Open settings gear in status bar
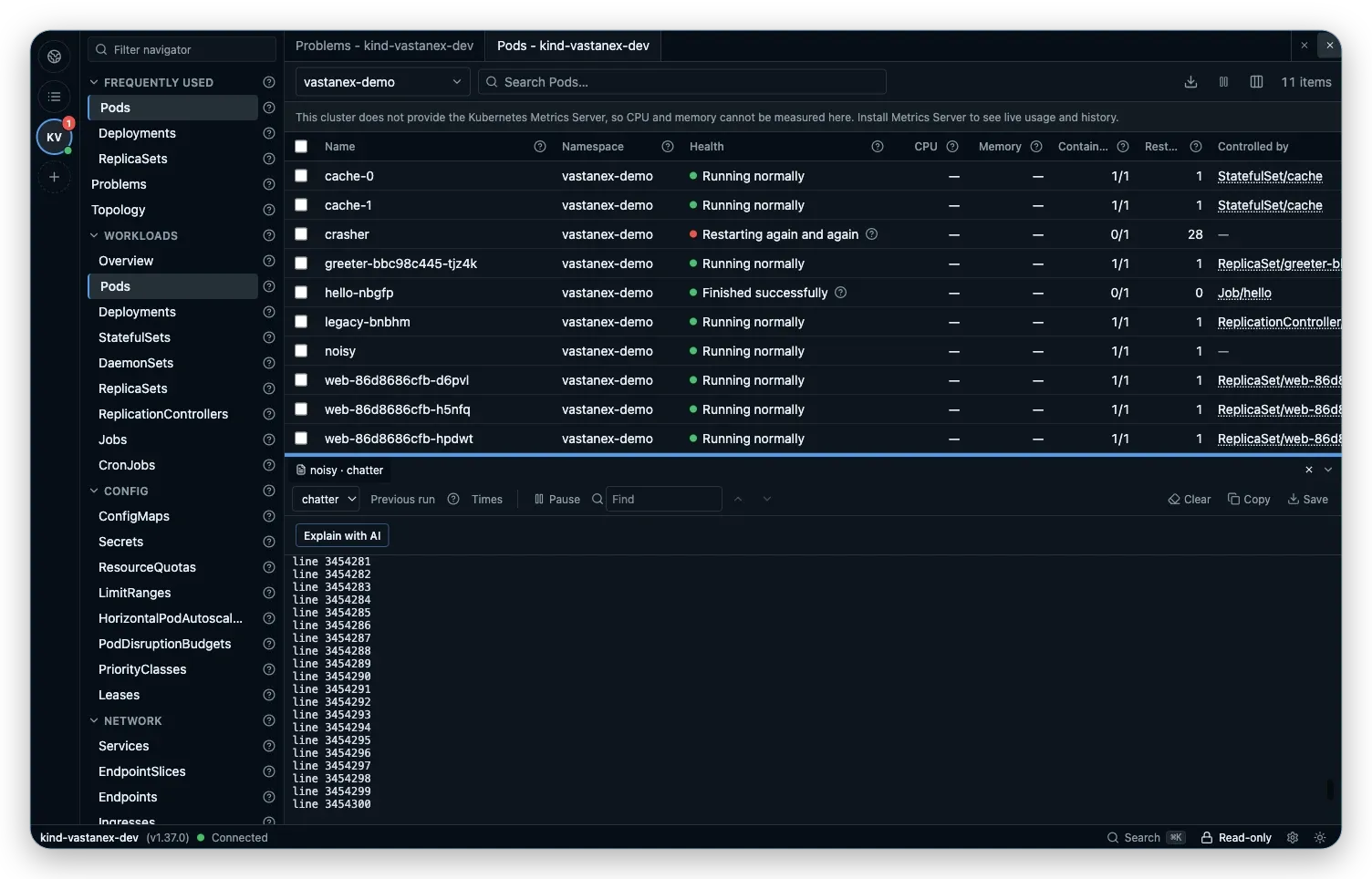This screenshot has width=1372, height=879. coord(1293,838)
